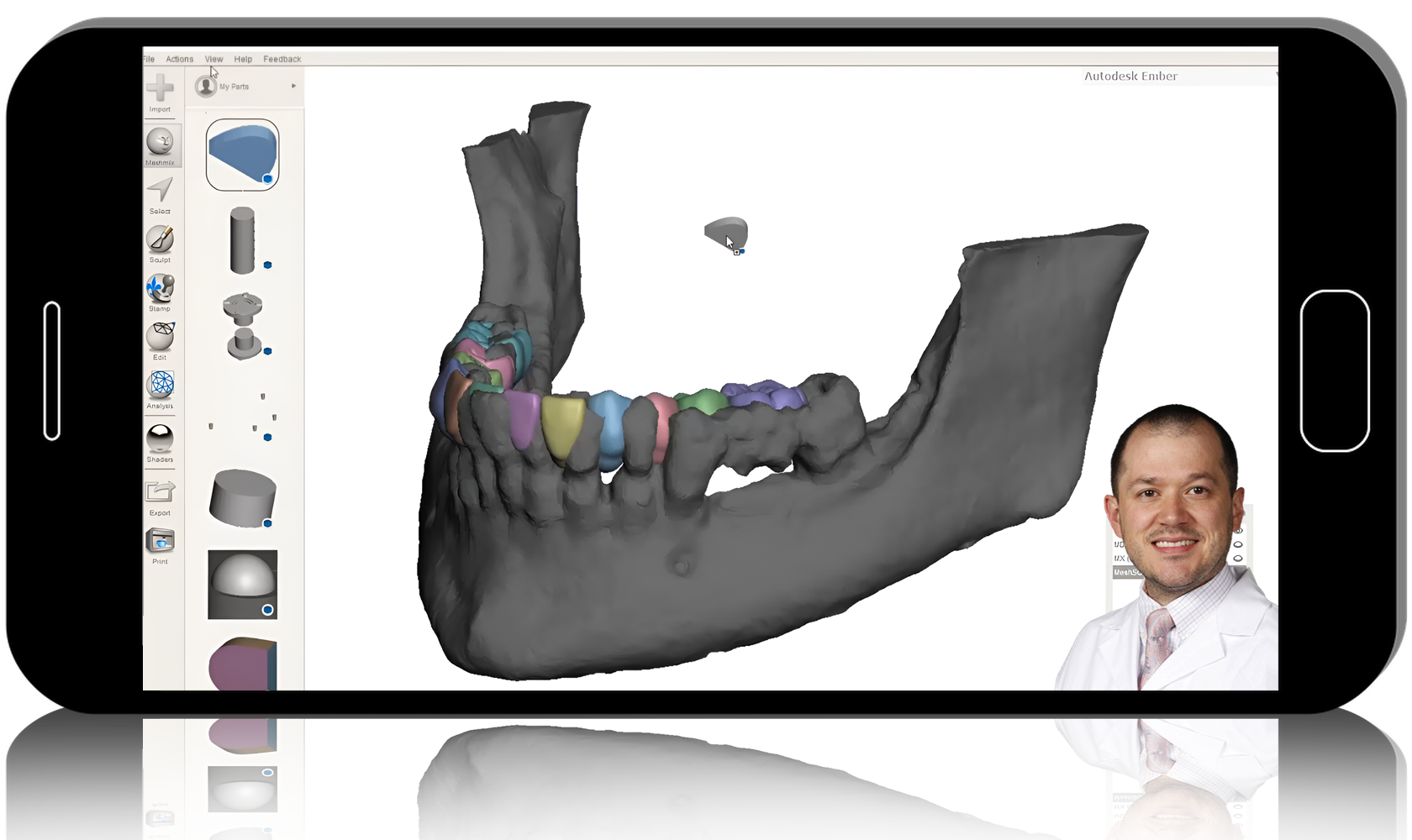Open the blue drop menu on the disc part
The height and width of the screenshot is (840, 1412).
click(x=268, y=522)
